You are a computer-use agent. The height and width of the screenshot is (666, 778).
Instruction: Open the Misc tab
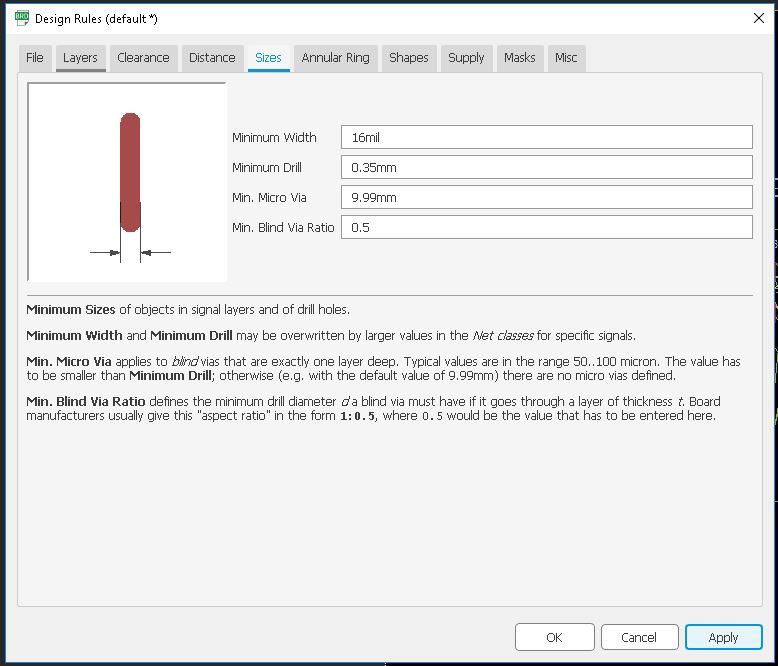567,58
